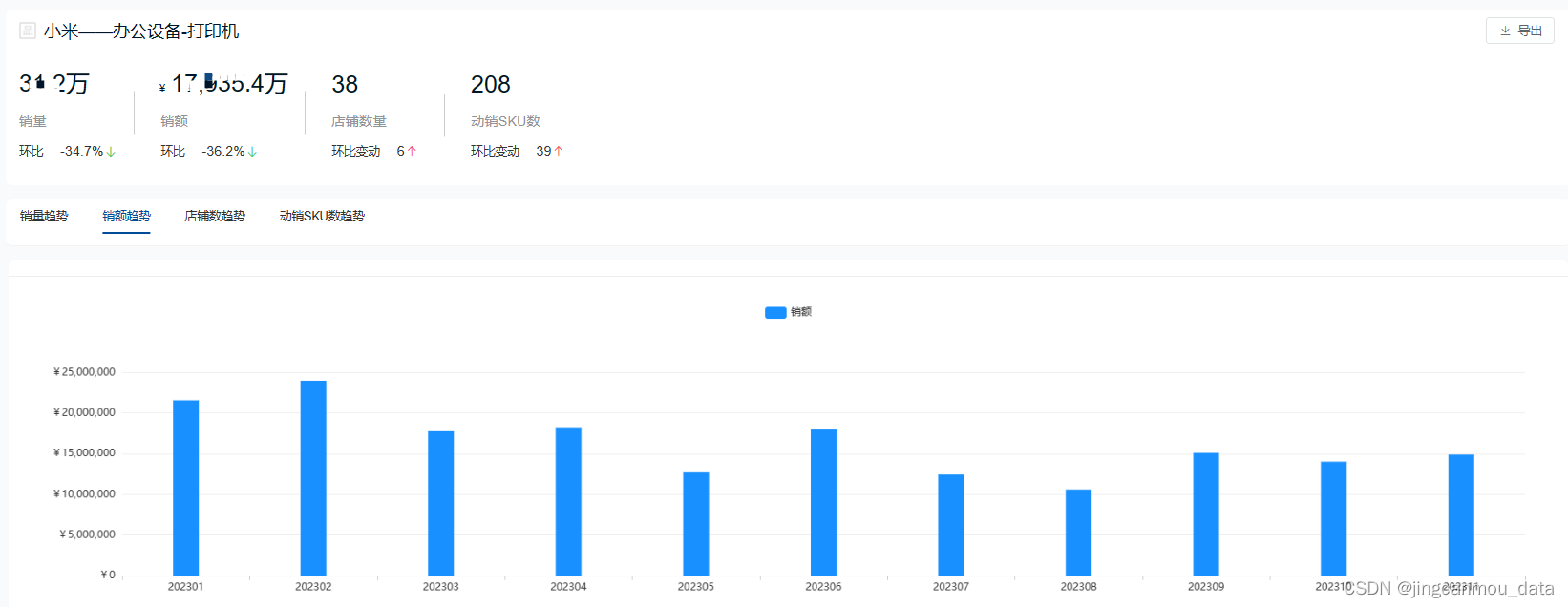Click the 202310 bar in chart
Viewport: 1568px width, 607px height.
click(1333, 518)
